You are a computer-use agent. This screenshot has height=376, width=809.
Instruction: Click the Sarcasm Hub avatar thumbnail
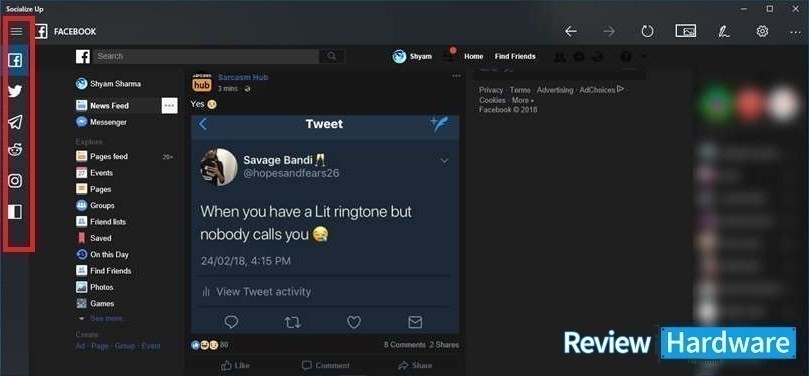click(202, 83)
